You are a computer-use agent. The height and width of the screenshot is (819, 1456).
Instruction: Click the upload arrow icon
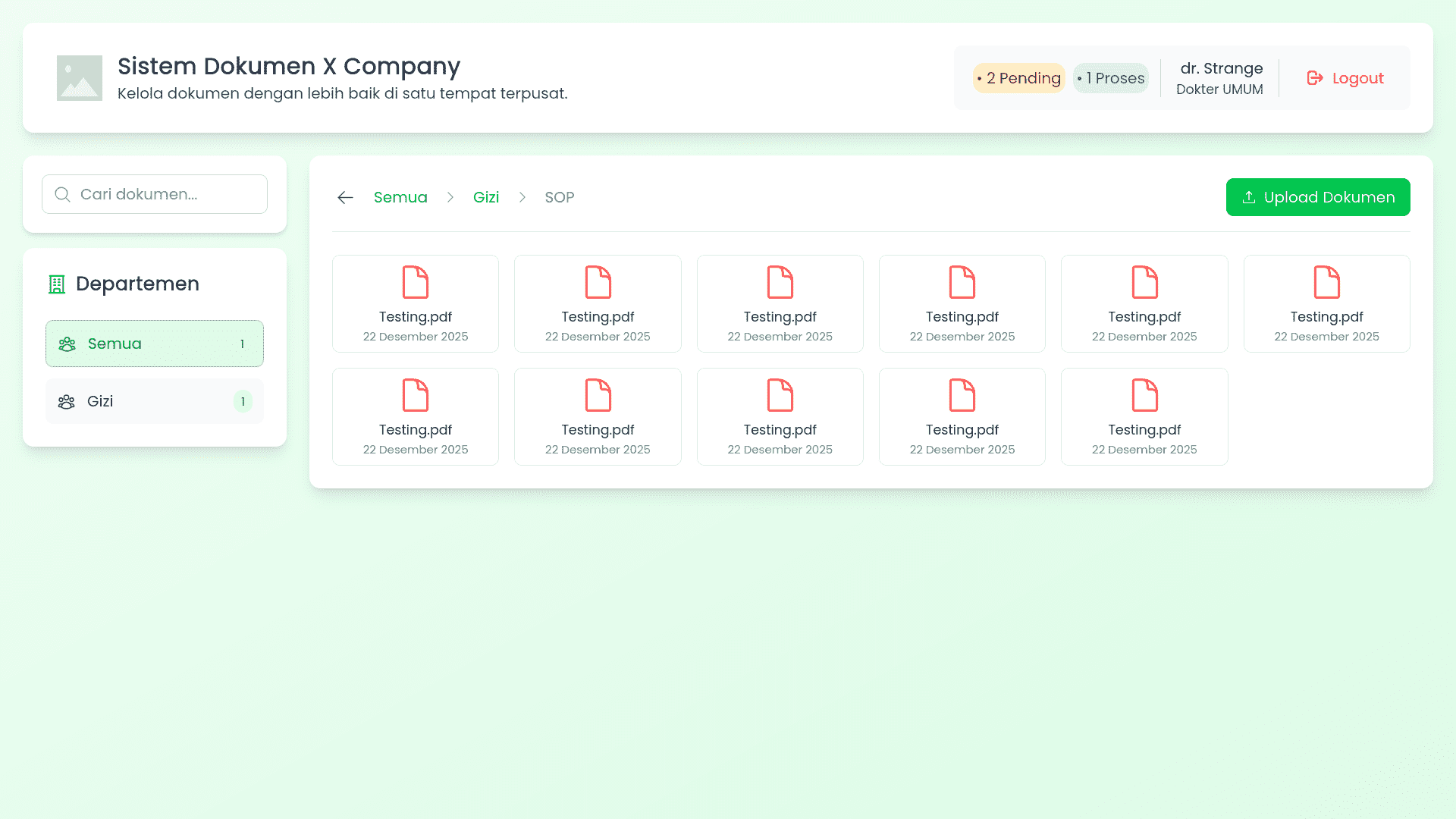click(1248, 197)
